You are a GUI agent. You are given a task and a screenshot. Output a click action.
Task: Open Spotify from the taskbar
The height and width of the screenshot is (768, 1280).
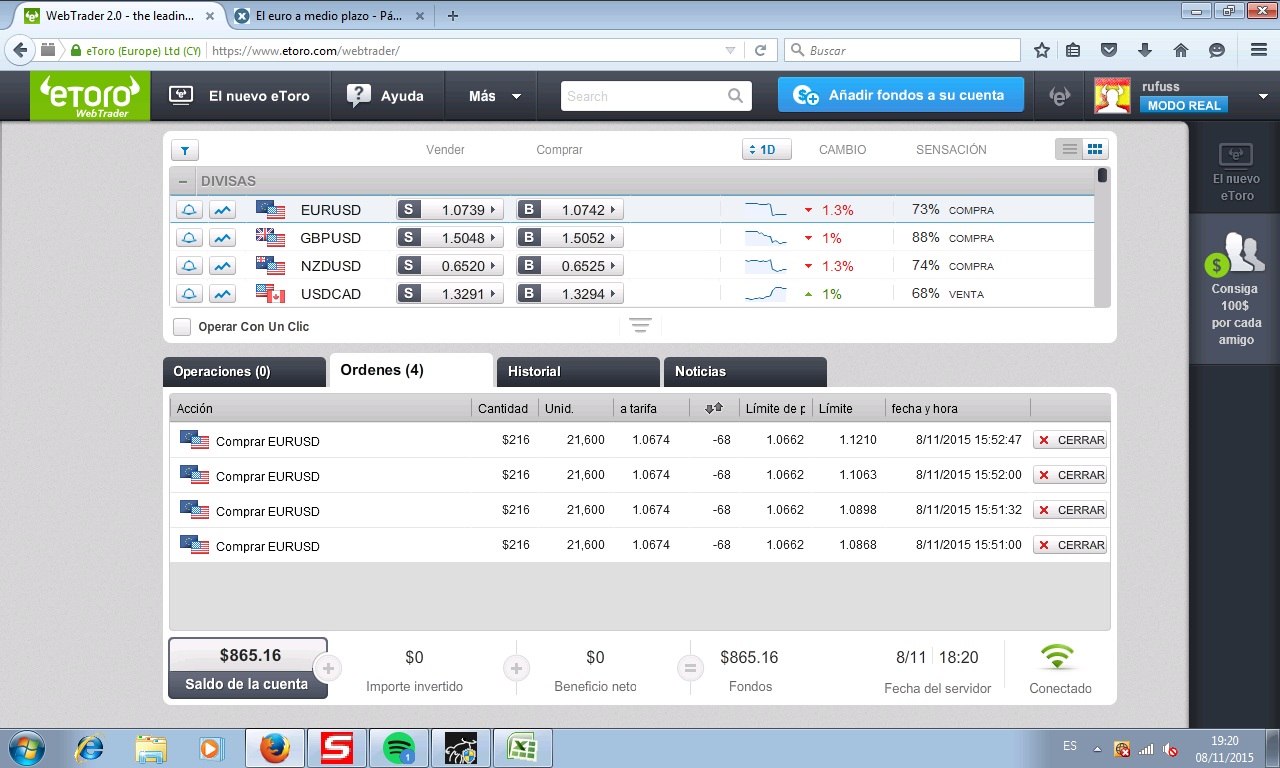pyautogui.click(x=399, y=748)
